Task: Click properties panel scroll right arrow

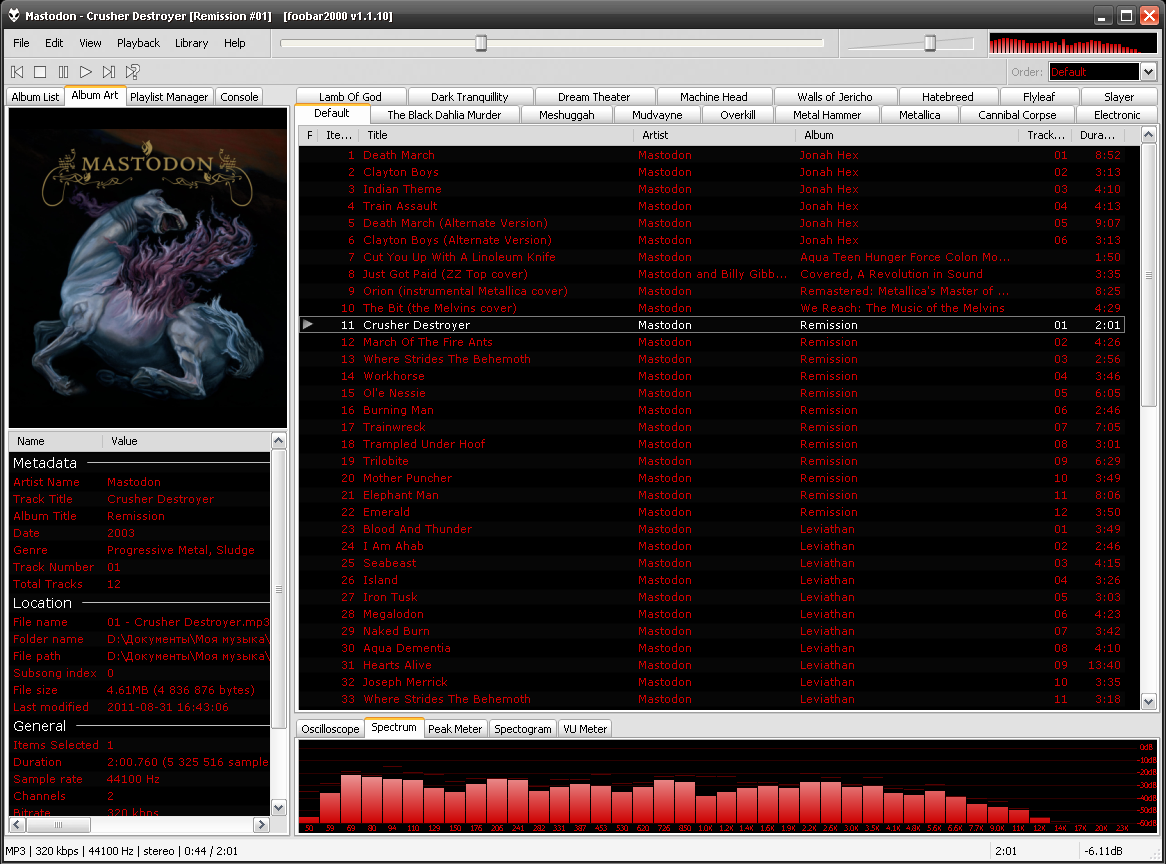Action: coord(261,825)
